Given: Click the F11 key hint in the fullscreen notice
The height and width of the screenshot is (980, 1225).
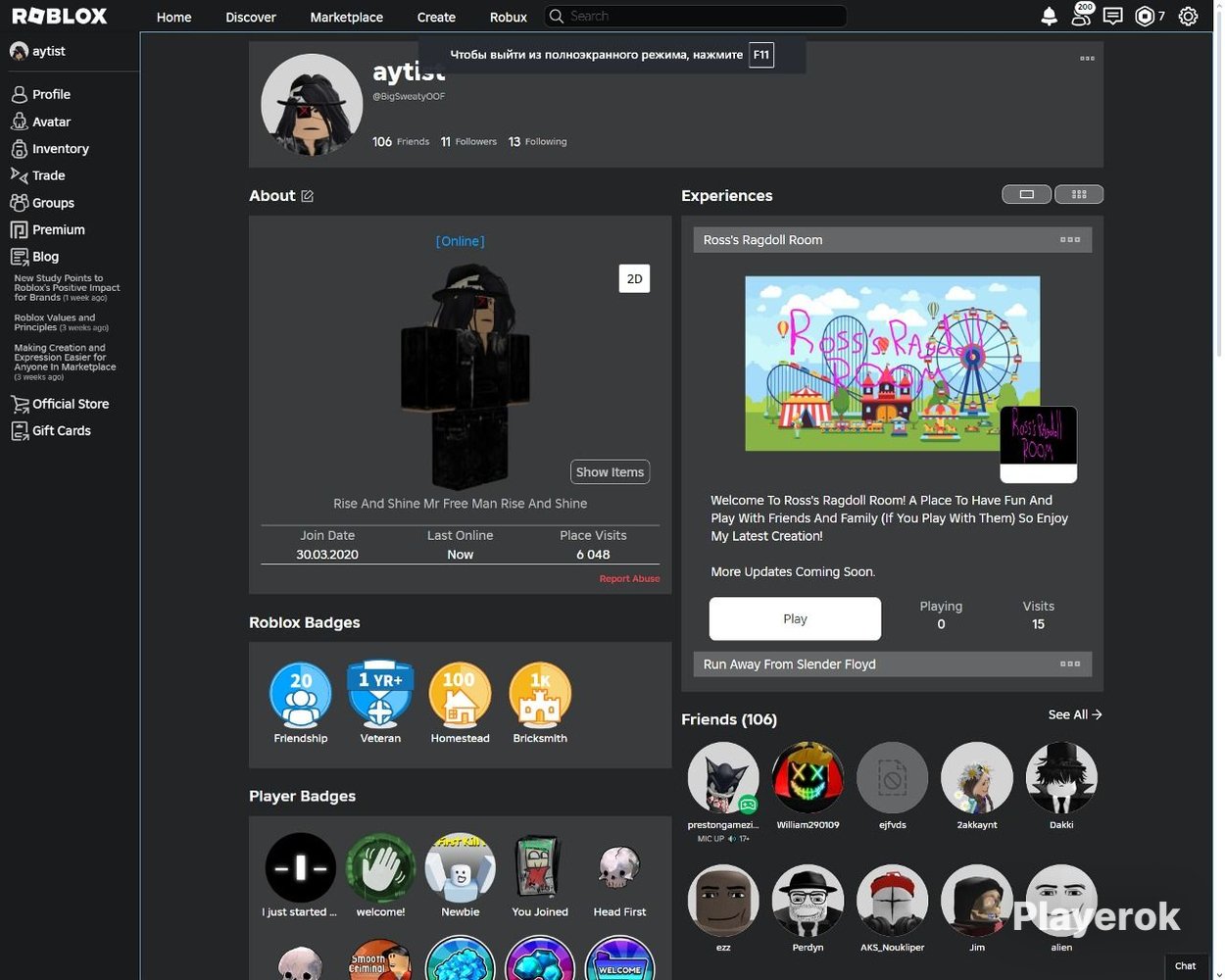Looking at the screenshot, I should click(x=761, y=55).
